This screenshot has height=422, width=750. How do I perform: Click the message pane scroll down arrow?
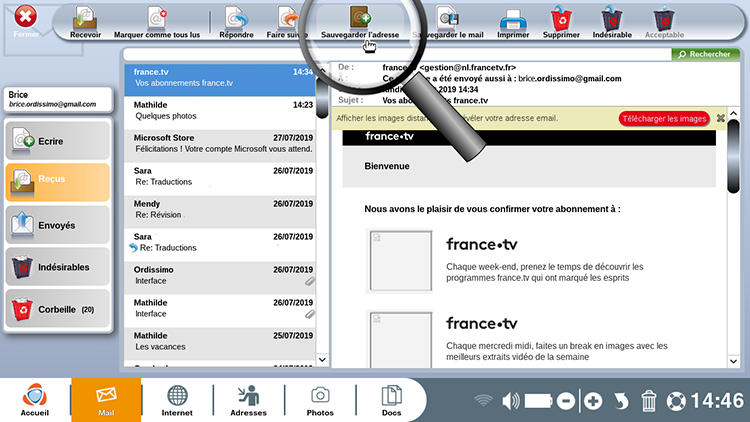pyautogui.click(x=733, y=361)
